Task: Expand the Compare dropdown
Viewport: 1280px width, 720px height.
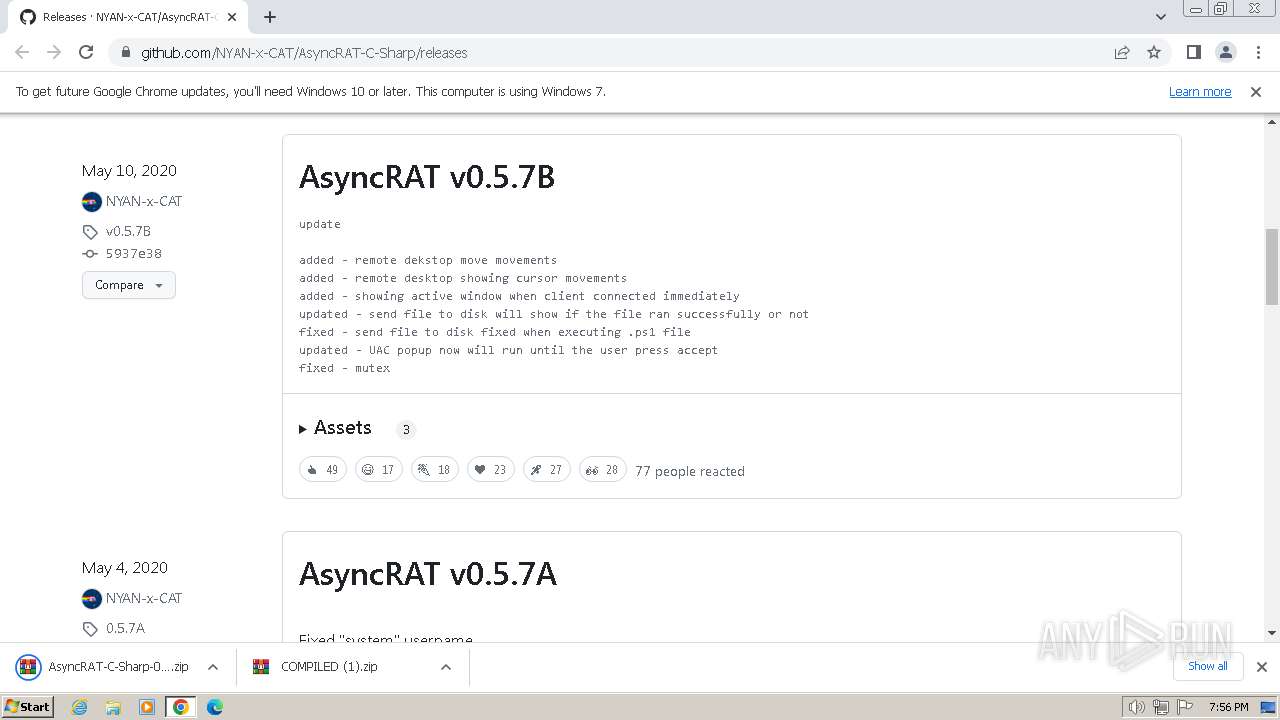Action: [129, 285]
